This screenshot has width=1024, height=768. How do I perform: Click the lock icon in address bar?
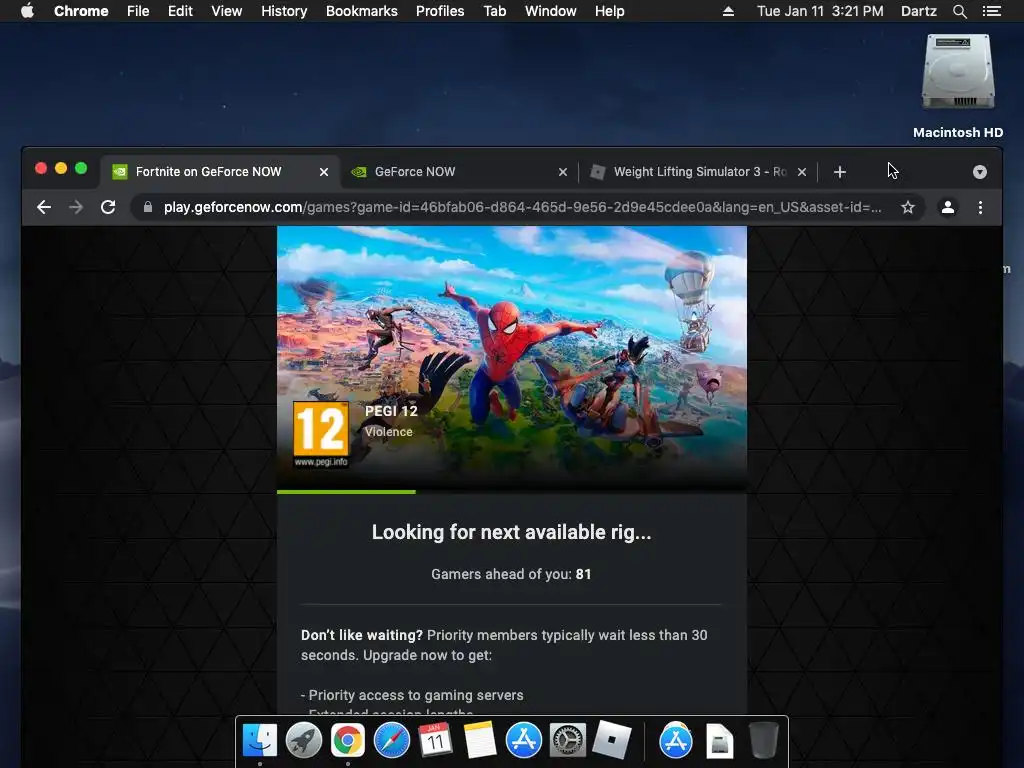point(148,207)
